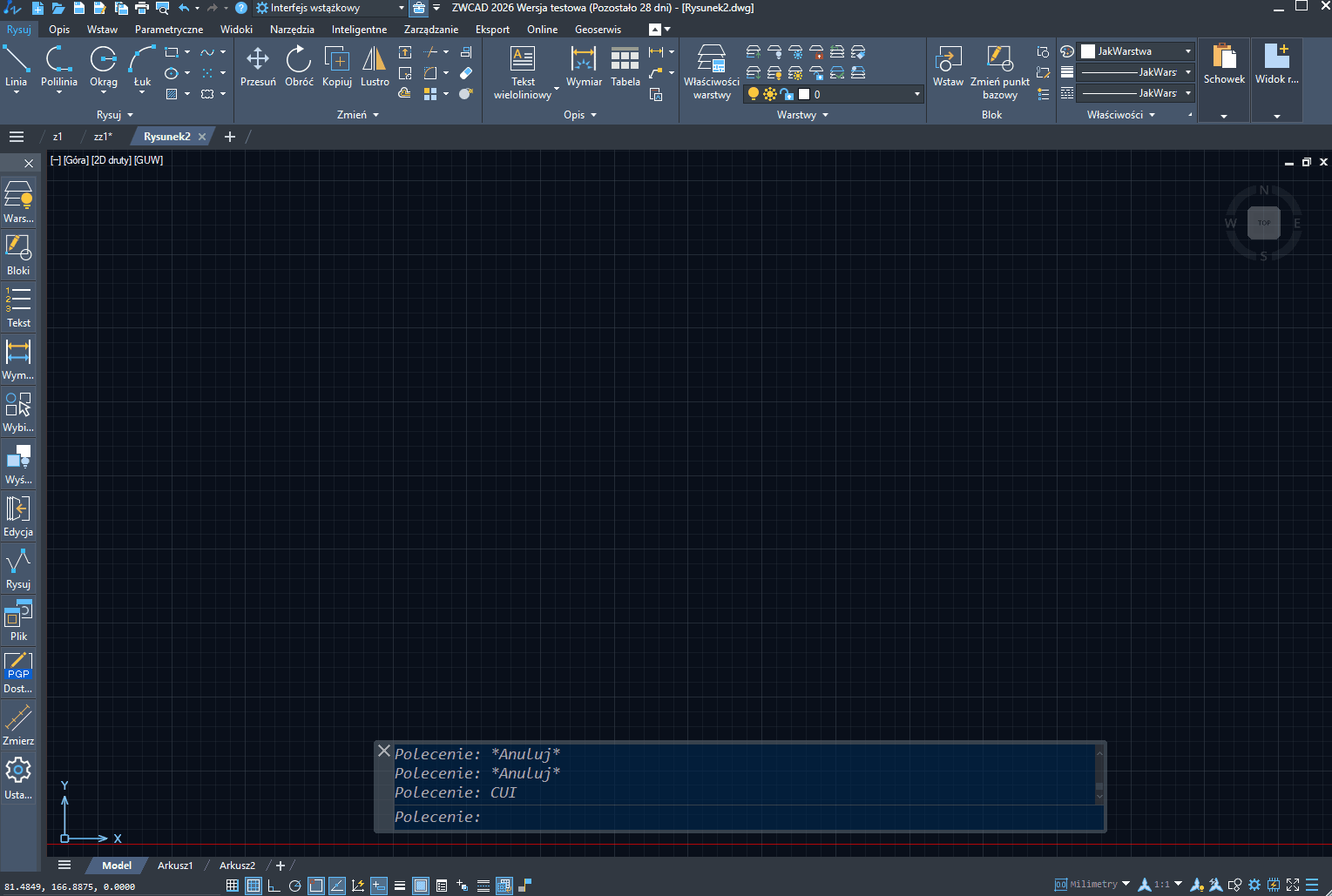Switch to the Arkusz1 layout tab
This screenshot has width=1332, height=896.
pyautogui.click(x=175, y=866)
